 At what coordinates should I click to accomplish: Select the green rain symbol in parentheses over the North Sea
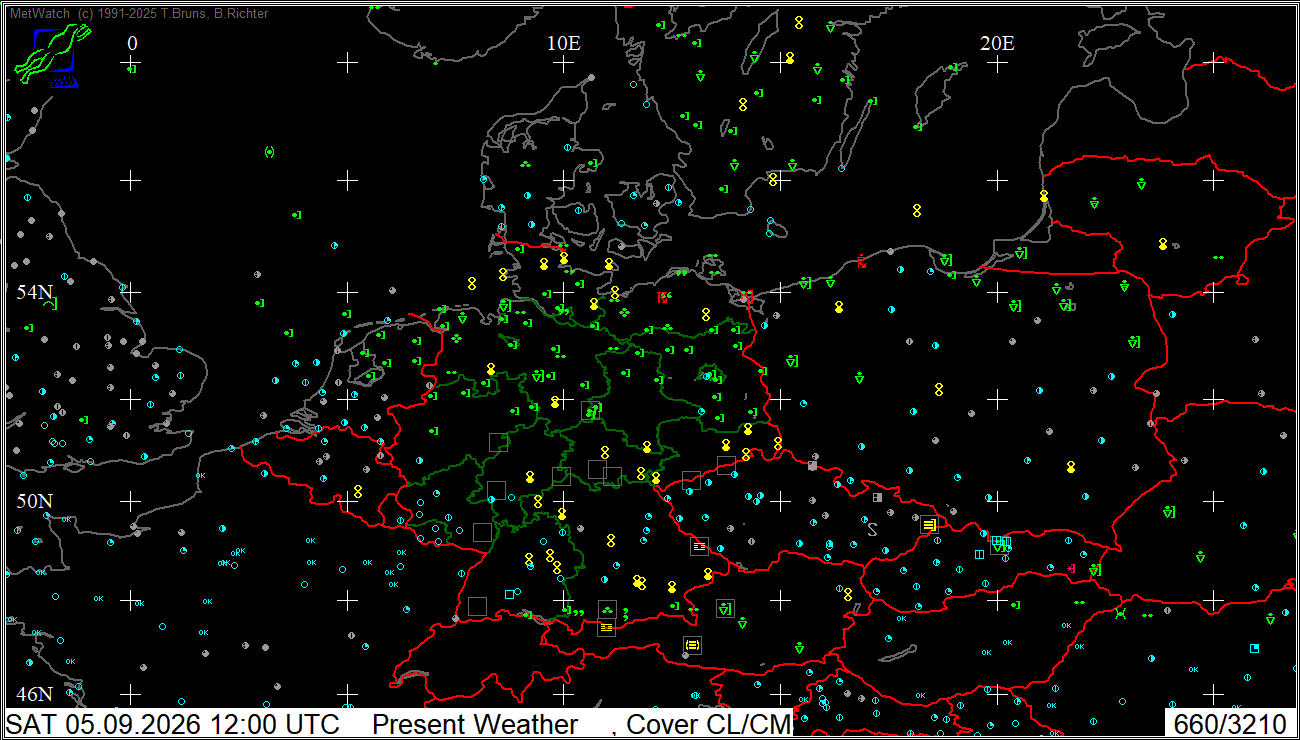pos(269,152)
